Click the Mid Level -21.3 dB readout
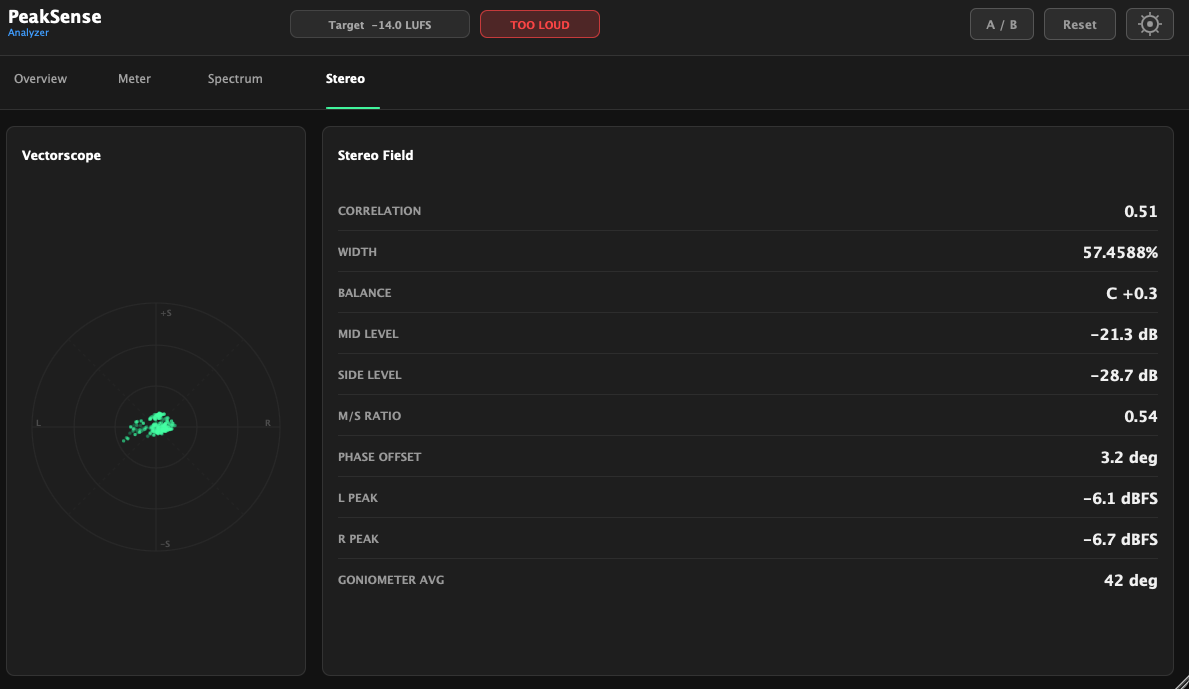The height and width of the screenshot is (689, 1189). [1124, 334]
